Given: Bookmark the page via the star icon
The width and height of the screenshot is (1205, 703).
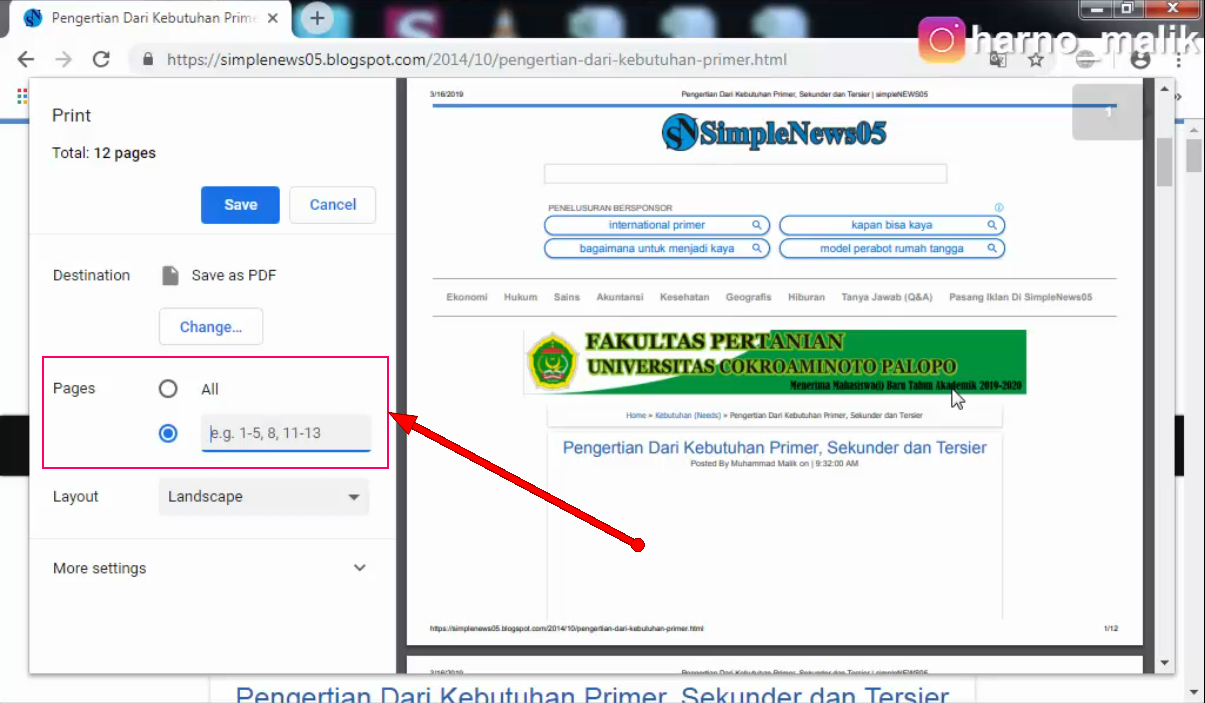Looking at the screenshot, I should [1036, 60].
